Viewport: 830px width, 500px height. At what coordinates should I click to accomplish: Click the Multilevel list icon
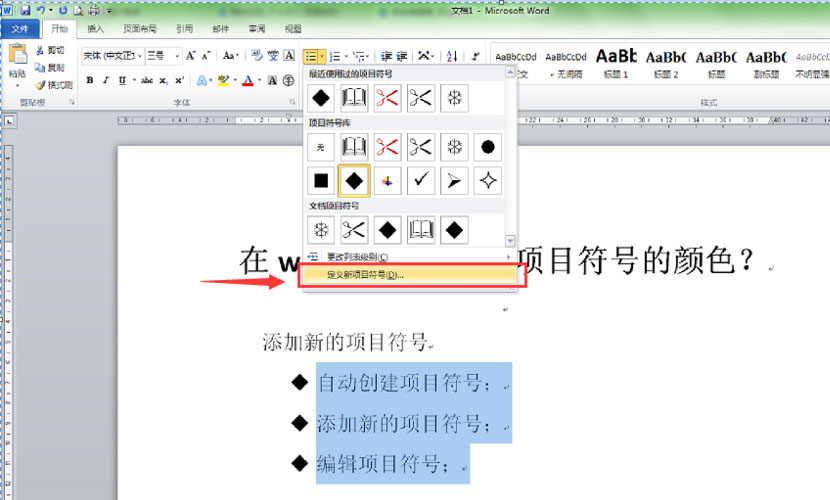359,56
